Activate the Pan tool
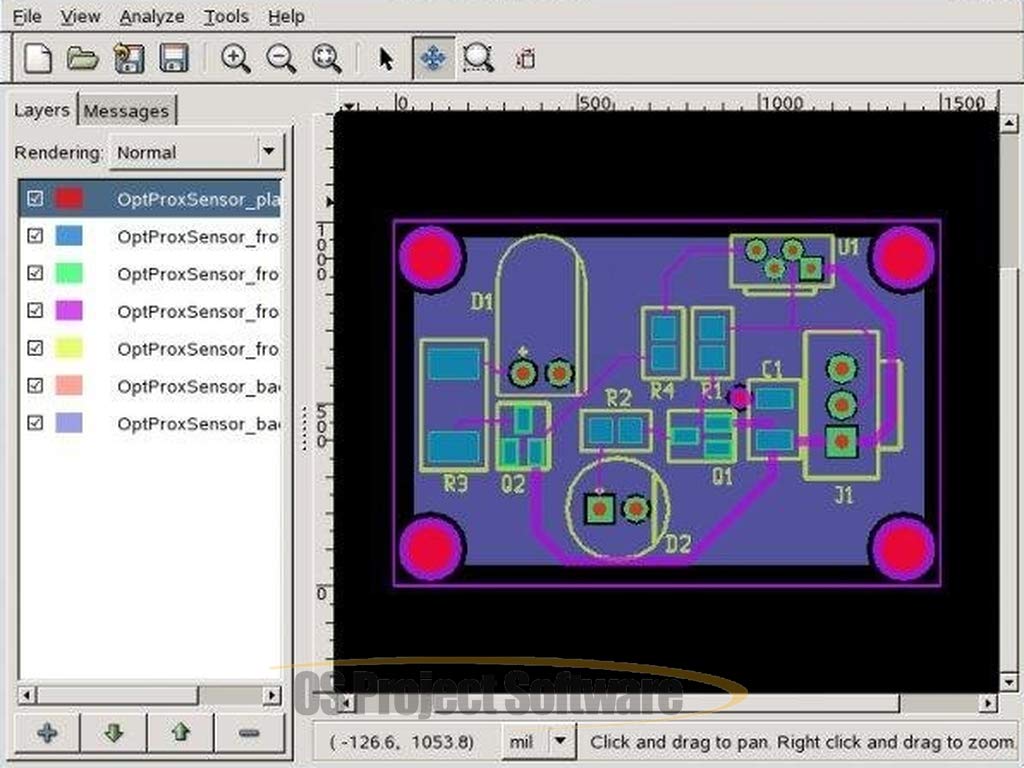Screen dimensions: 1024x768 pyautogui.click(x=433, y=58)
